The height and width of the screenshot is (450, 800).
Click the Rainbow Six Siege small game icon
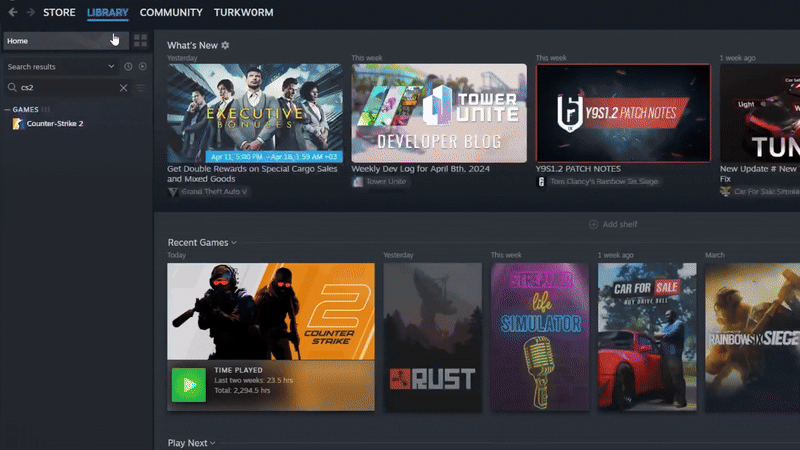point(541,182)
